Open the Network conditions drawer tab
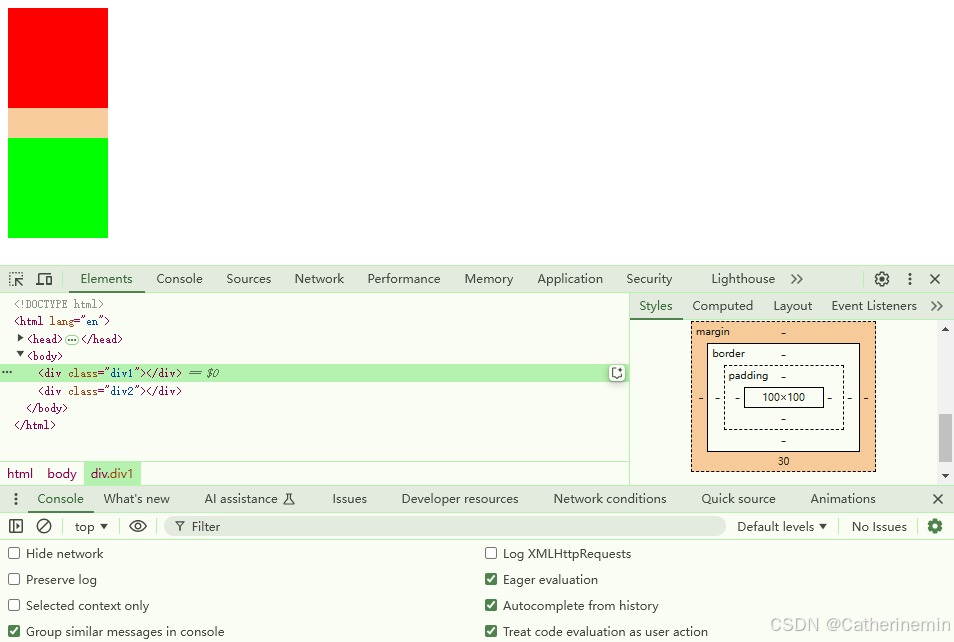Screen dimensions: 954x642 [x=610, y=499]
